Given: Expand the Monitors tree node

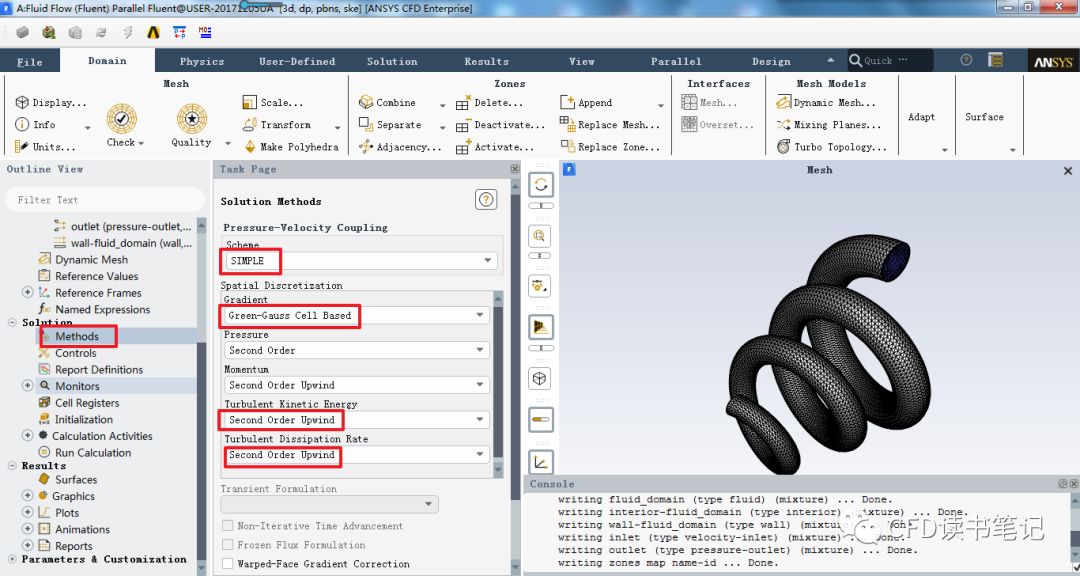Looking at the screenshot, I should [x=27, y=386].
